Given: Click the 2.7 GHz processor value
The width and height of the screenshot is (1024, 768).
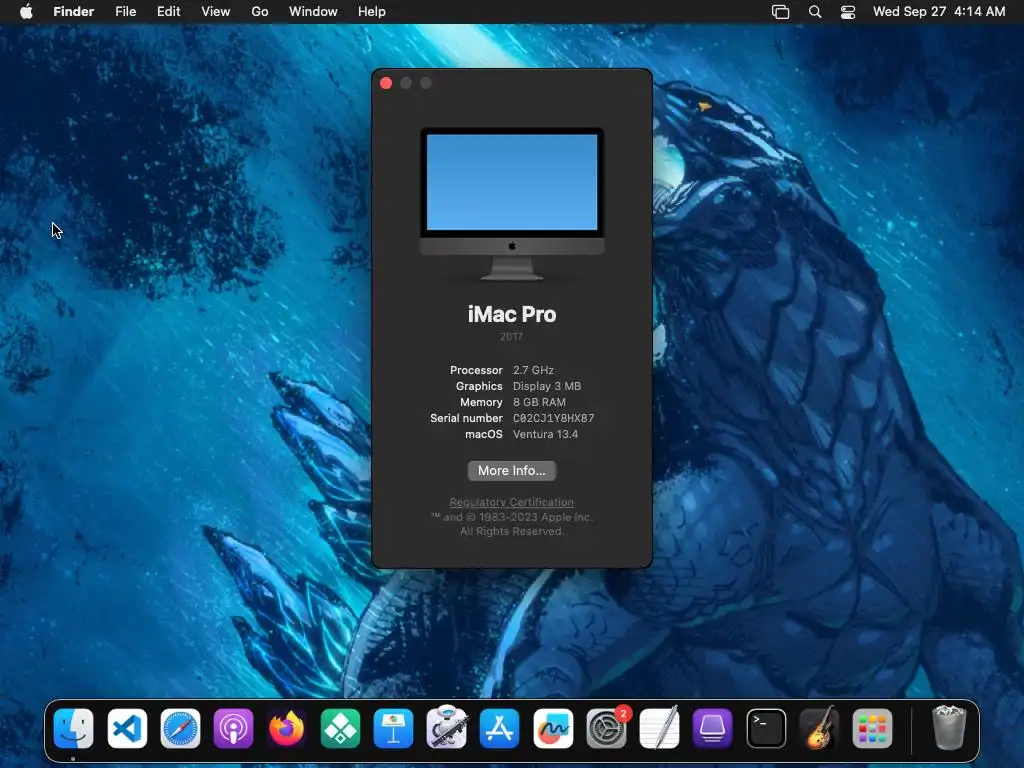Looking at the screenshot, I should pyautogui.click(x=534, y=370).
